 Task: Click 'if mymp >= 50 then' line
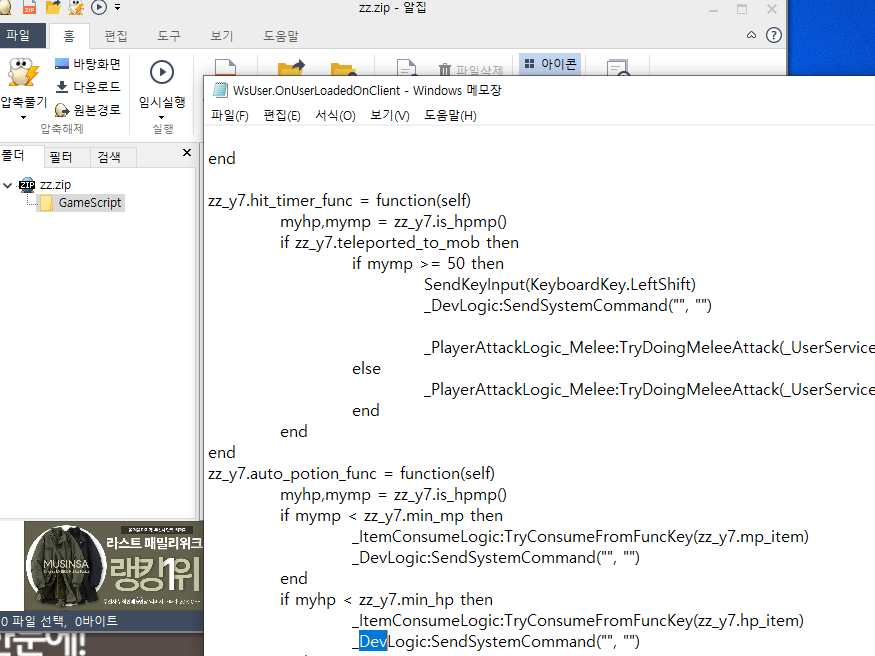click(427, 263)
